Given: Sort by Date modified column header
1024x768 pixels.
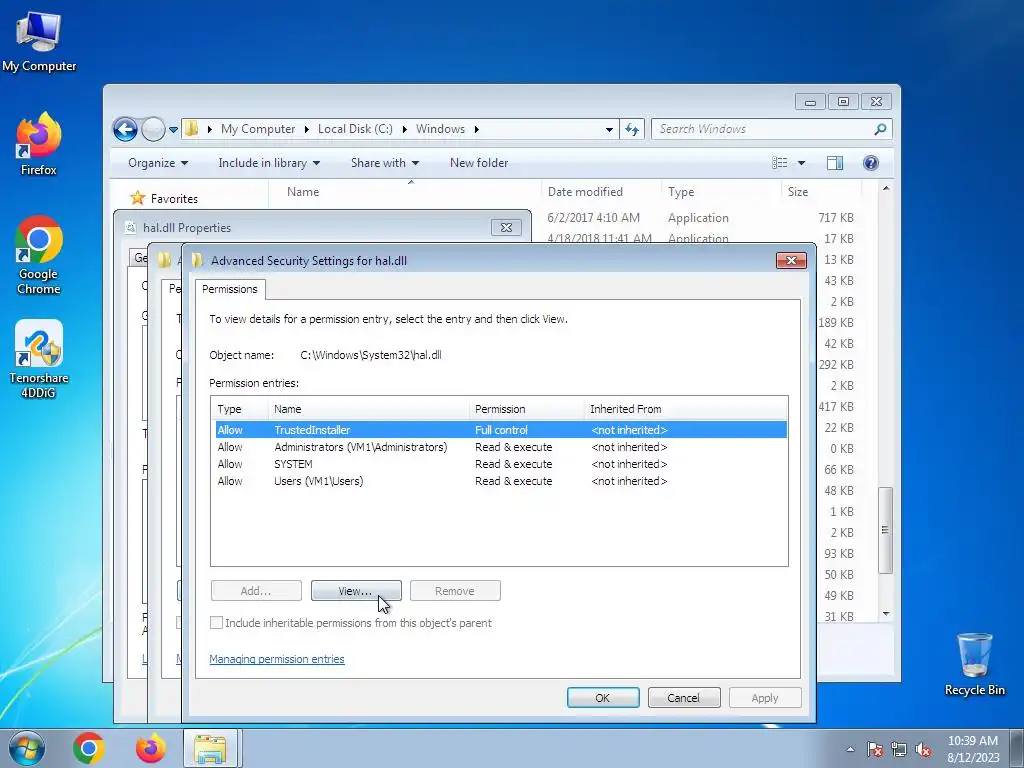Looking at the screenshot, I should point(601,192).
